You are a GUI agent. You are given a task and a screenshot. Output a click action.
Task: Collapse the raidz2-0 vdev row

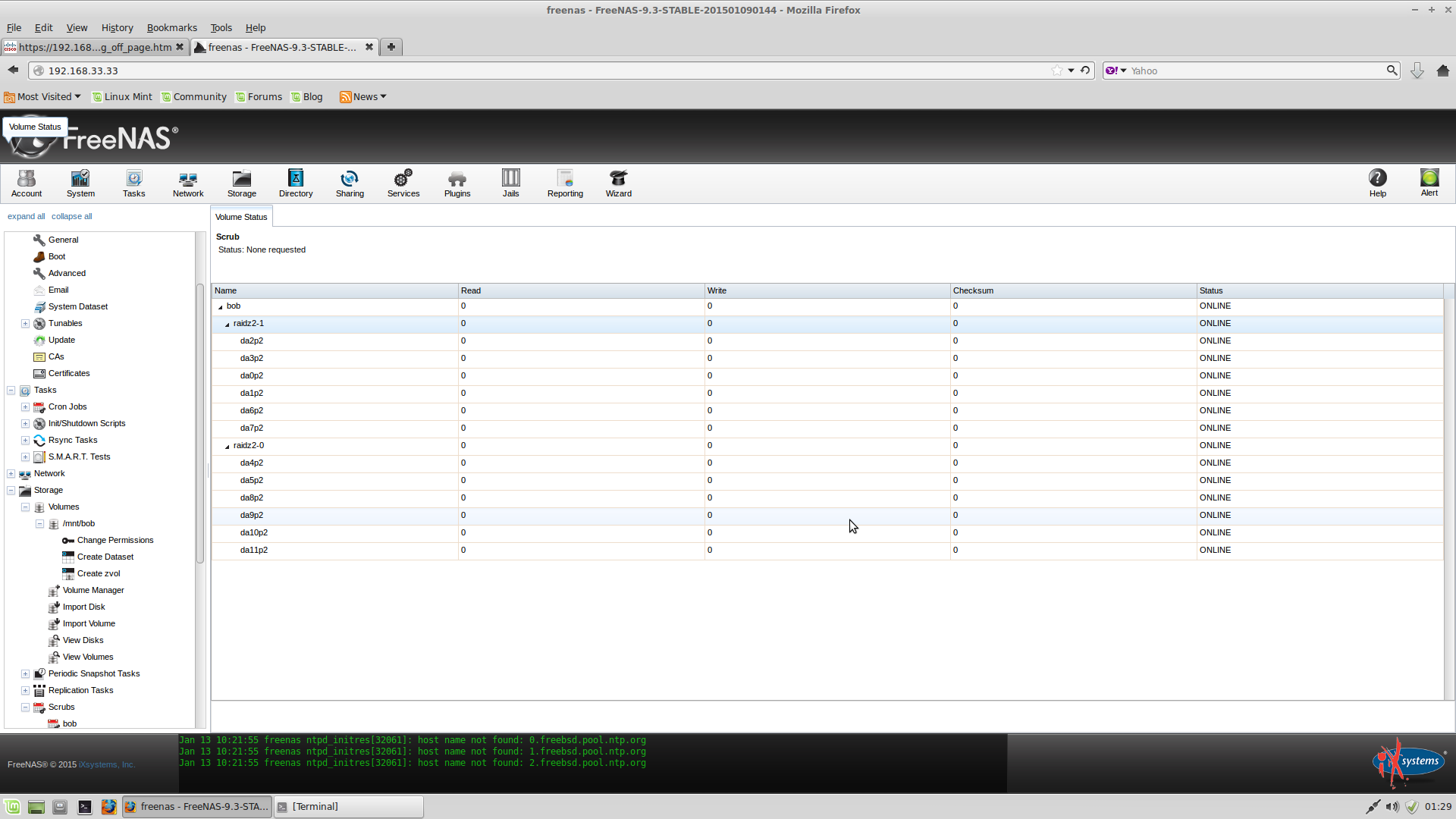click(x=227, y=447)
